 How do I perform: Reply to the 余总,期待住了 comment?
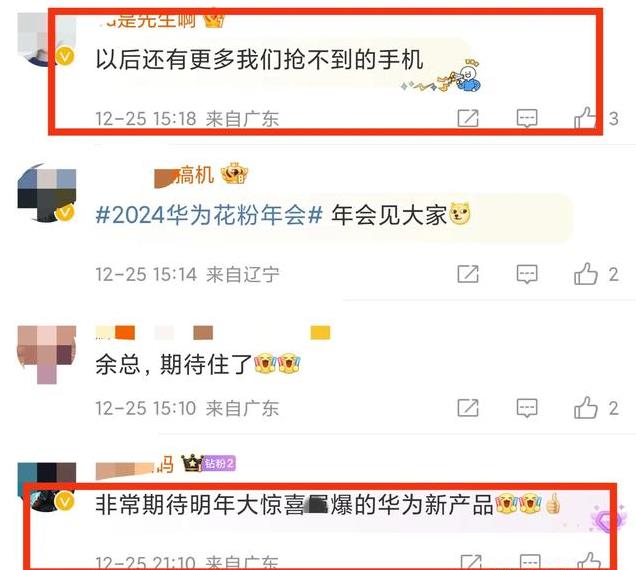click(x=527, y=408)
